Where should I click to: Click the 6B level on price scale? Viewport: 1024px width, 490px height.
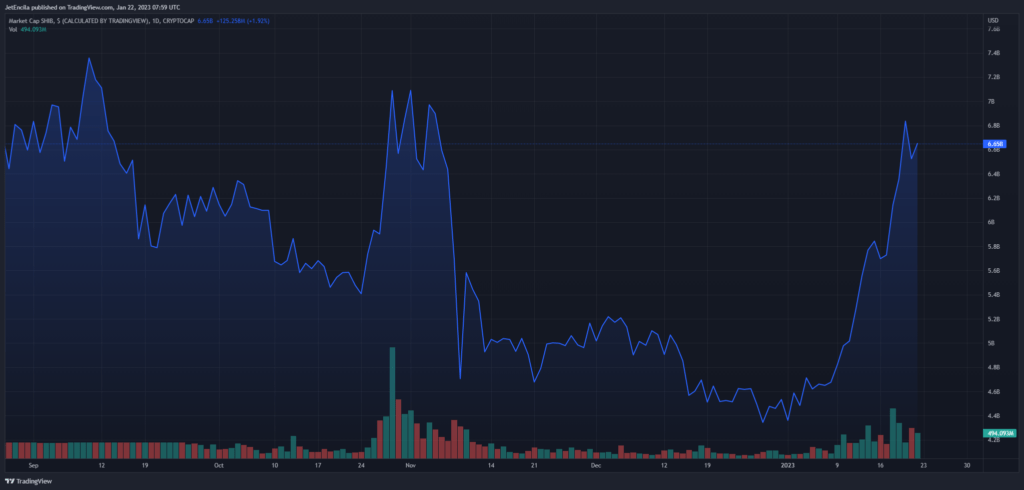click(992, 222)
